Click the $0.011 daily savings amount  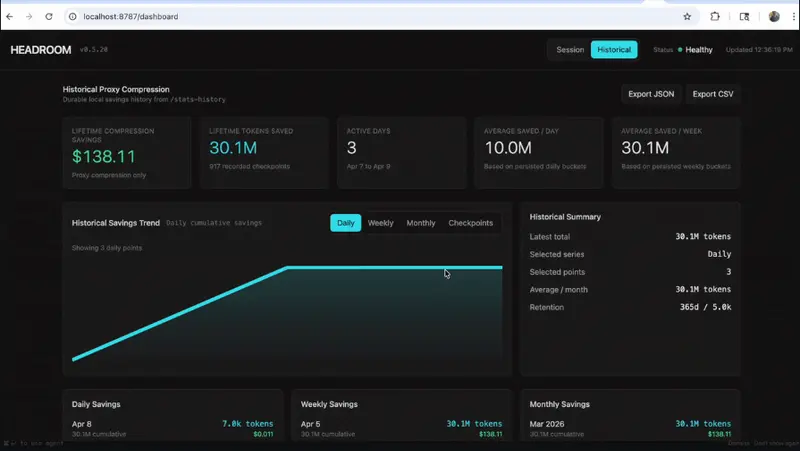[x=263, y=434]
